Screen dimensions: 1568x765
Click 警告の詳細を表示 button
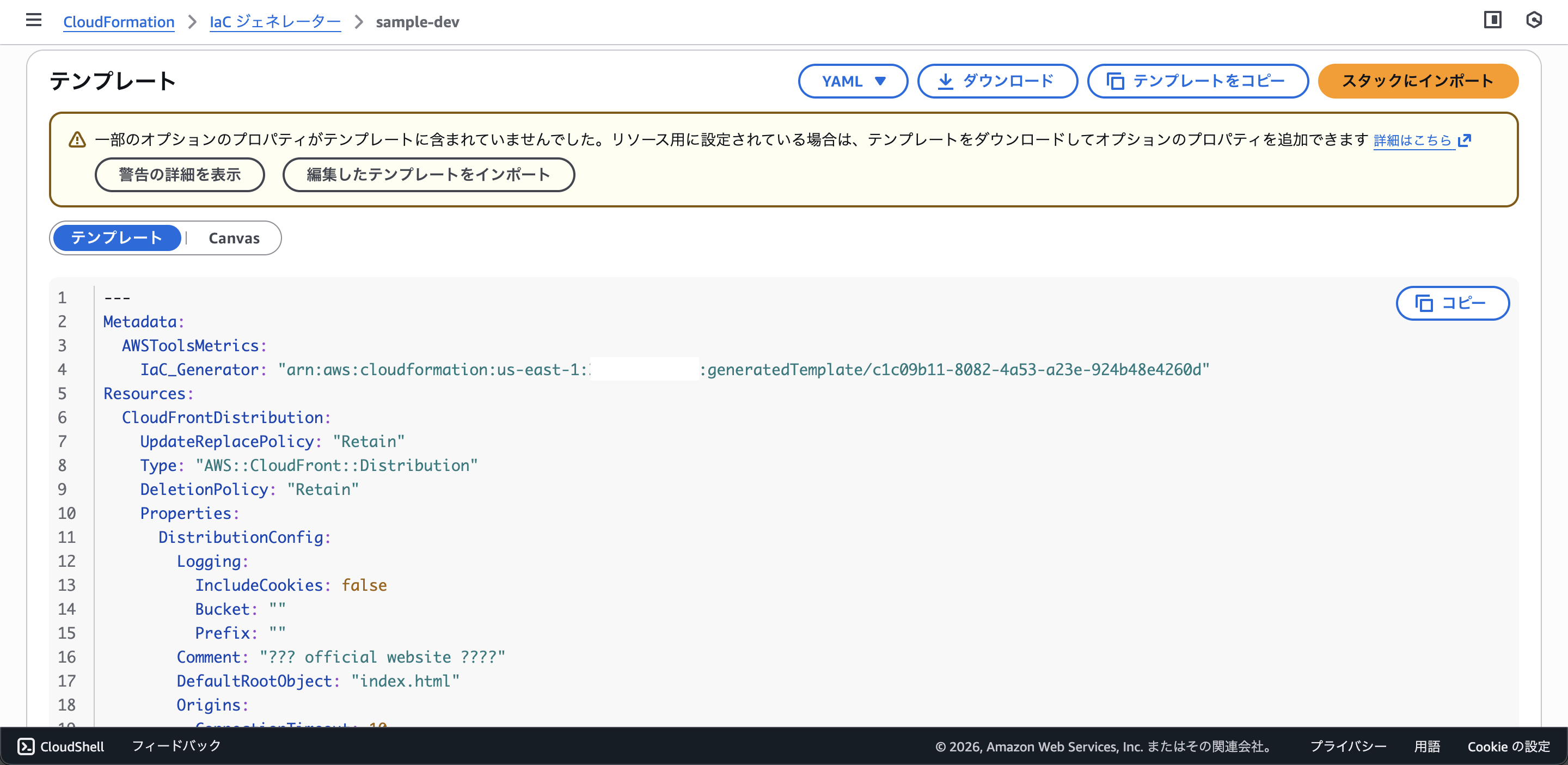180,175
